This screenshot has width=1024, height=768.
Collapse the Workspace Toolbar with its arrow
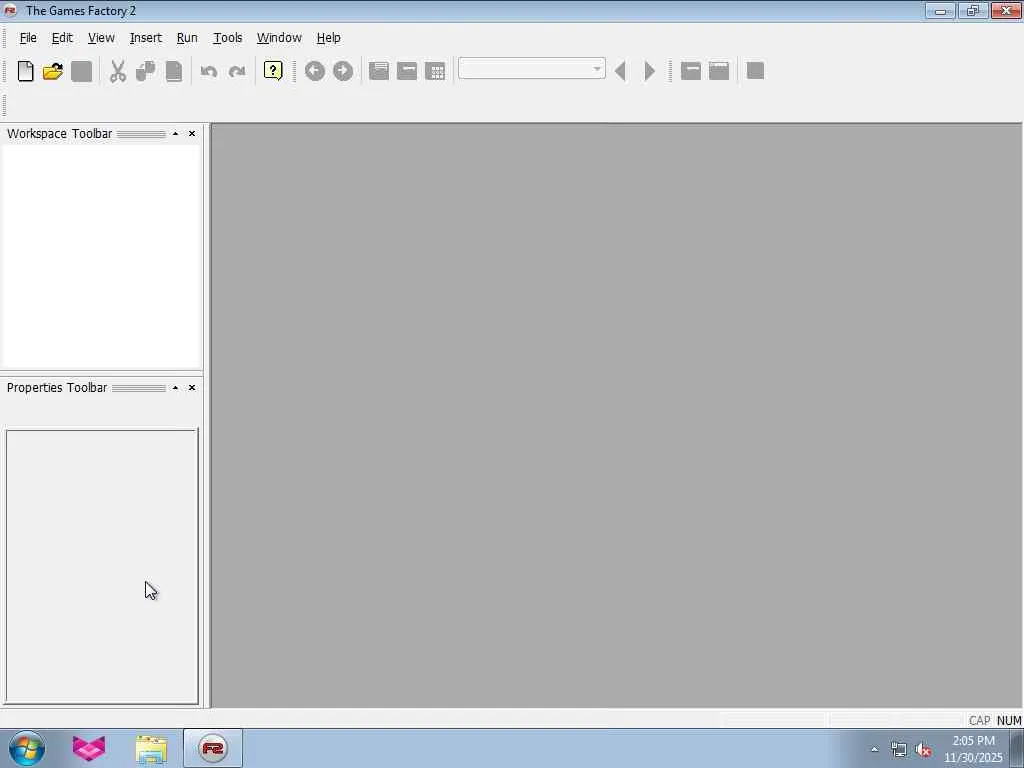point(175,133)
